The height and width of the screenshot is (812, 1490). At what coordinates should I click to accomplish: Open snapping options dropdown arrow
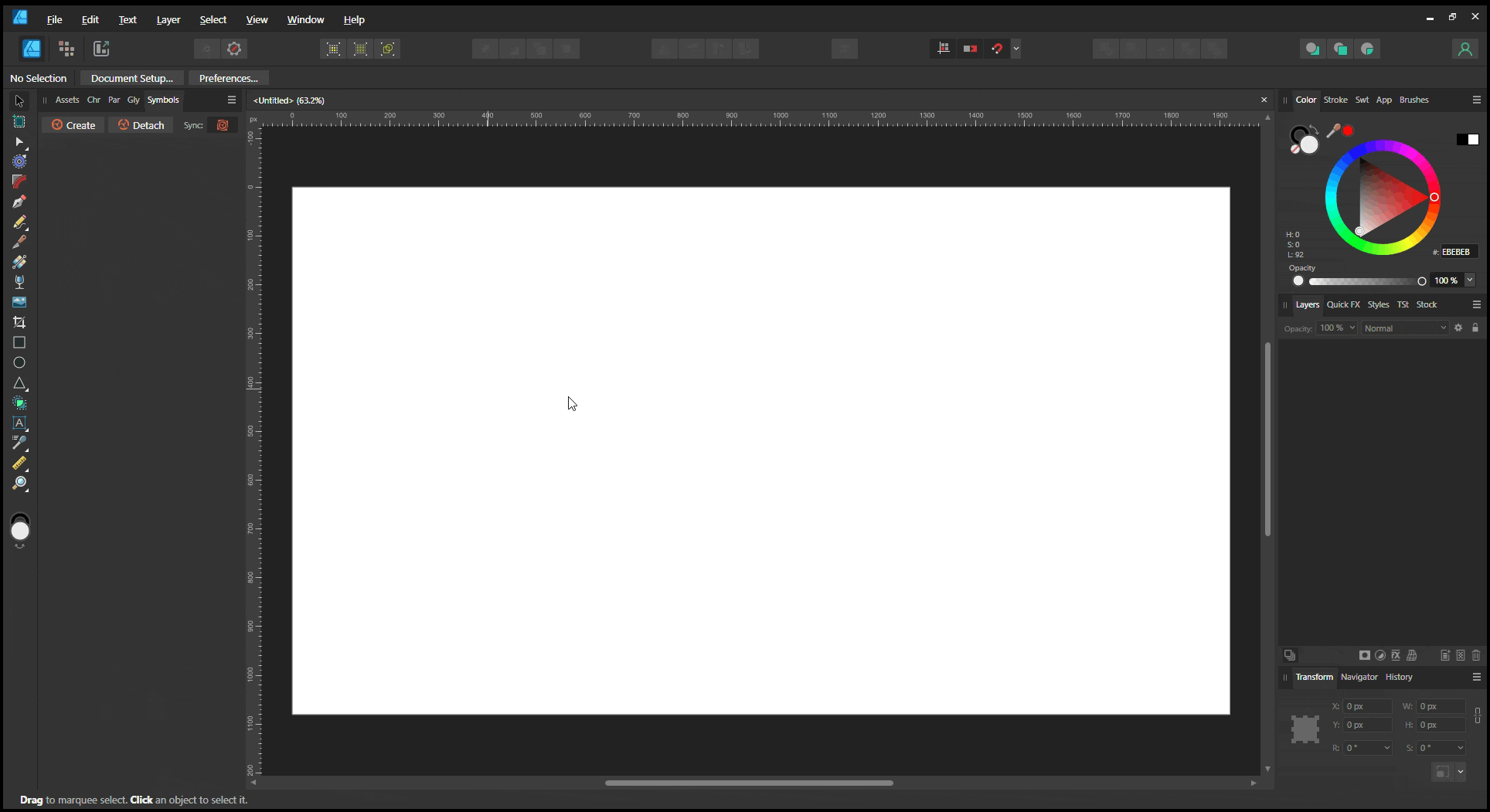point(1016,49)
